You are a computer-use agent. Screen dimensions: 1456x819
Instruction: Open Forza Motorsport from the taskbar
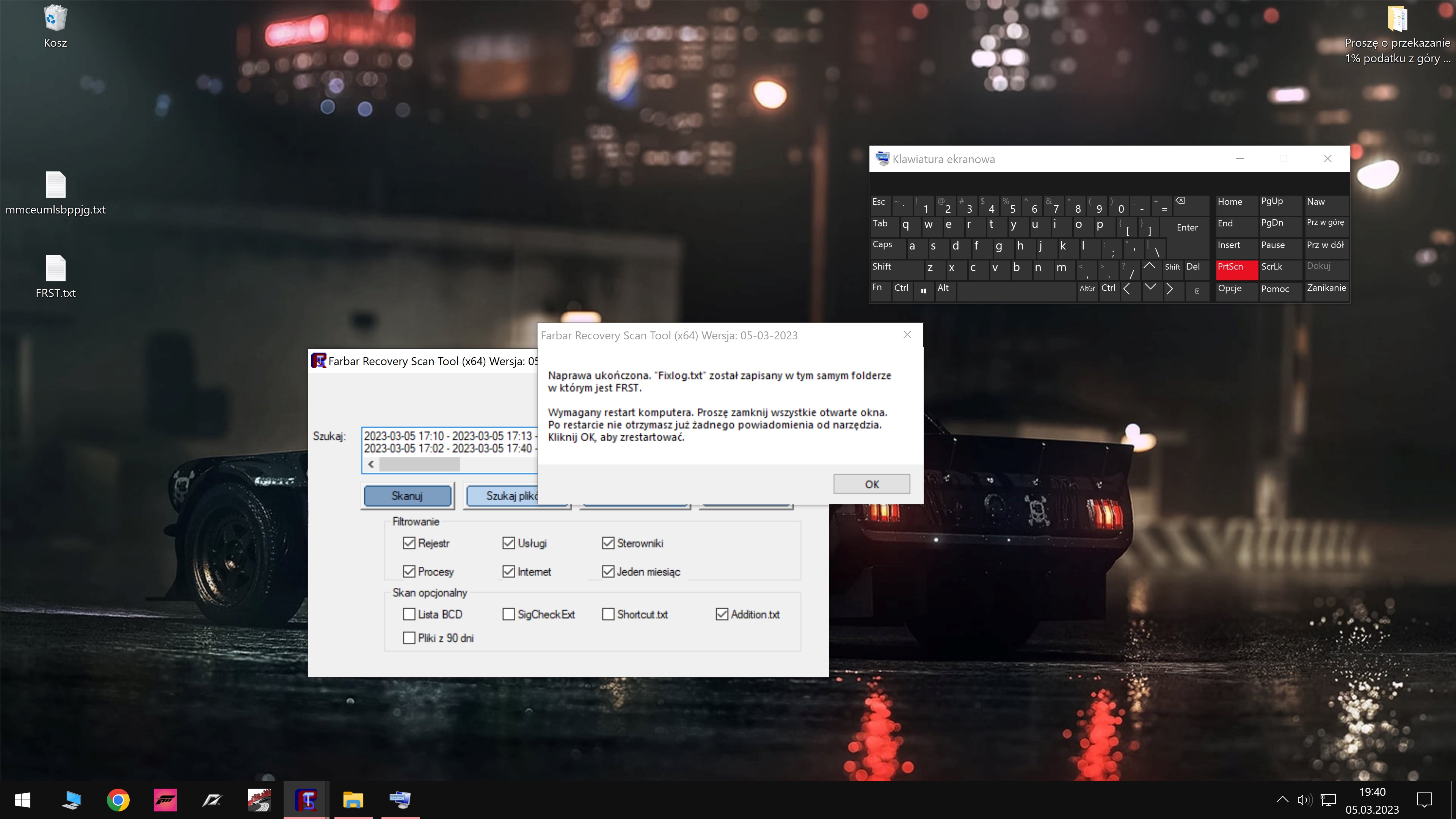coord(165,800)
